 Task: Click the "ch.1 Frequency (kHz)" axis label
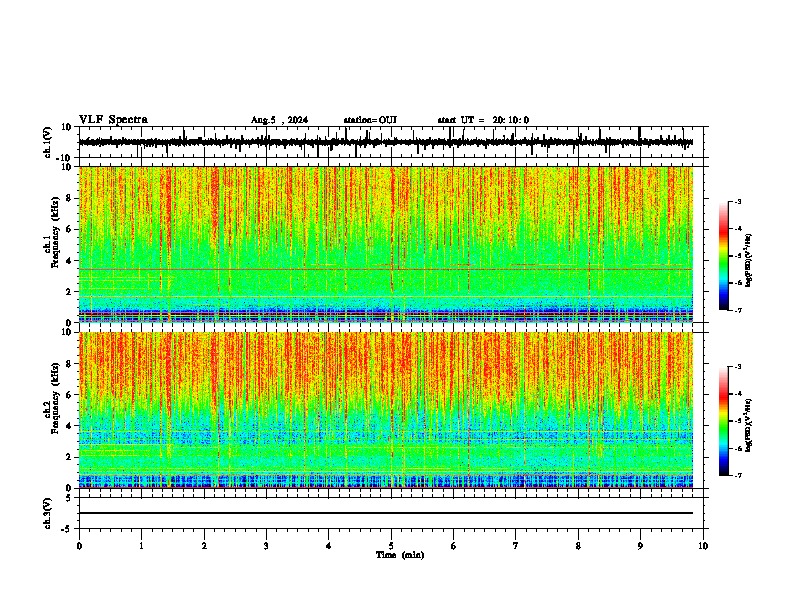[x=51, y=233]
